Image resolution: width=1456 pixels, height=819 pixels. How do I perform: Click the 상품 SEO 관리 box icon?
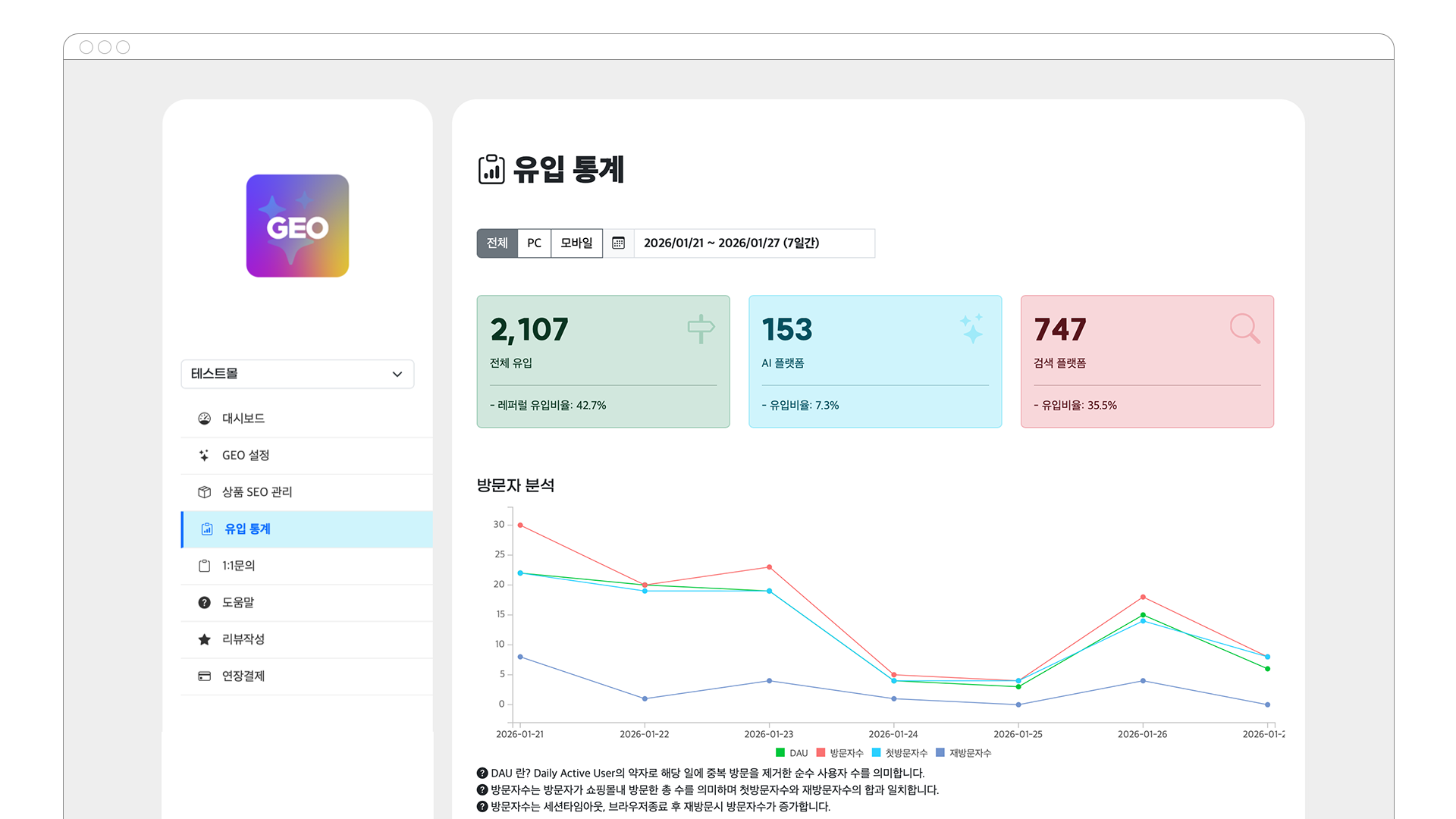(204, 492)
